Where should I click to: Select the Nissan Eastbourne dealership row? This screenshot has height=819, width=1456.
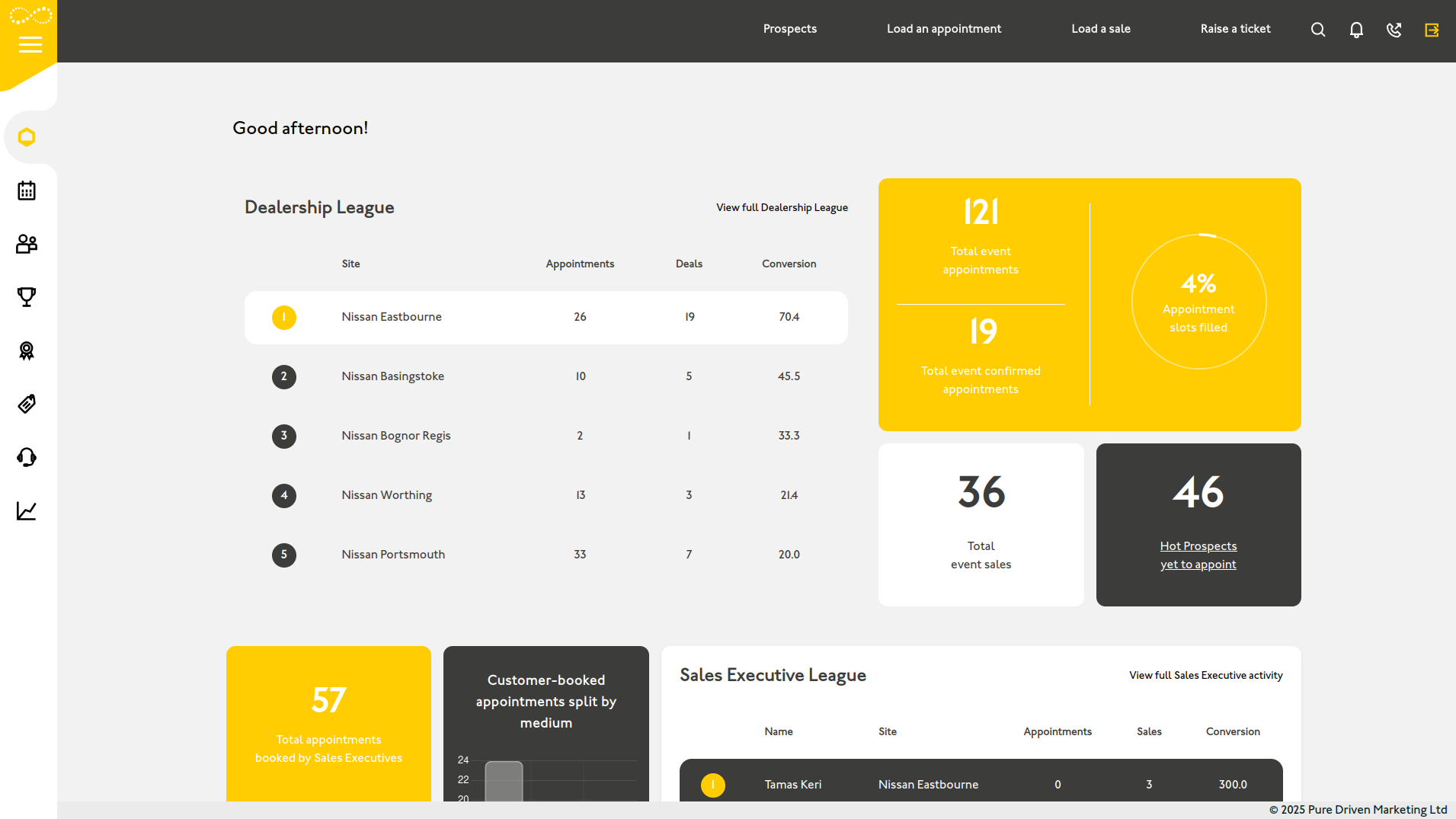546,318
